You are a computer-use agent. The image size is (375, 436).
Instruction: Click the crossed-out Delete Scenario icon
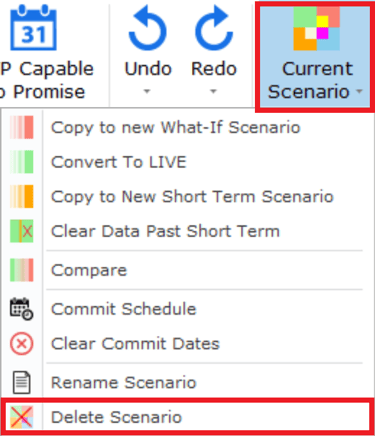(x=22, y=417)
